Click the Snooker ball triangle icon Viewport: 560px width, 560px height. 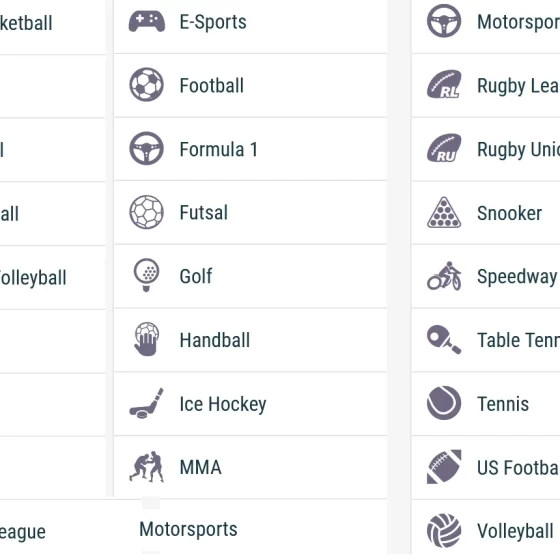click(444, 212)
